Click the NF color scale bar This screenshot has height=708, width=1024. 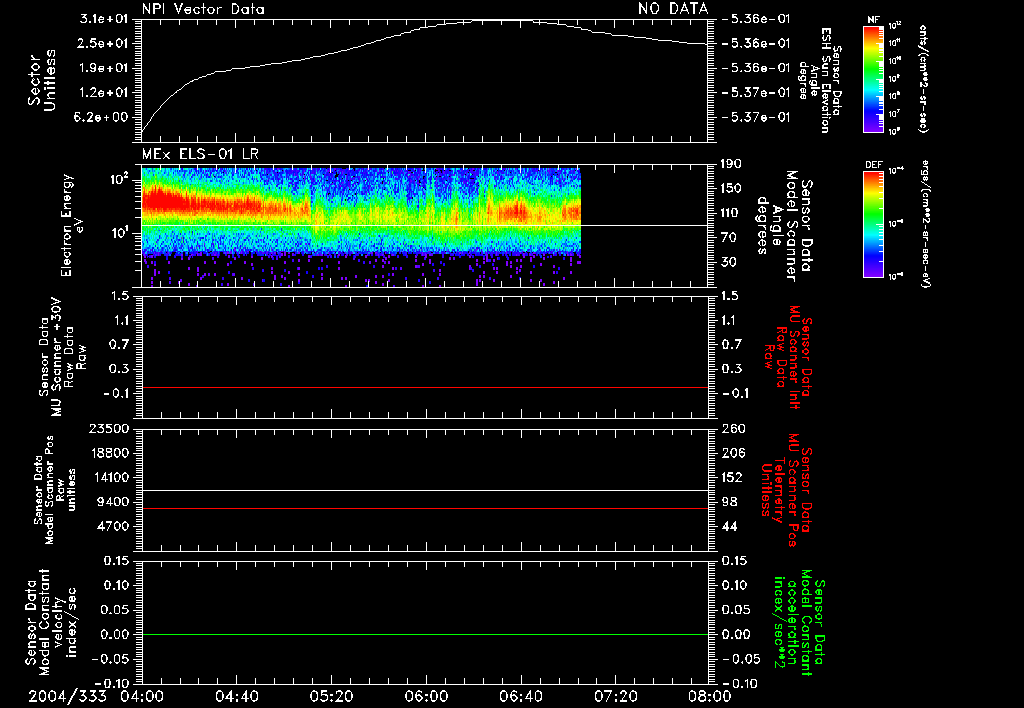[x=874, y=79]
